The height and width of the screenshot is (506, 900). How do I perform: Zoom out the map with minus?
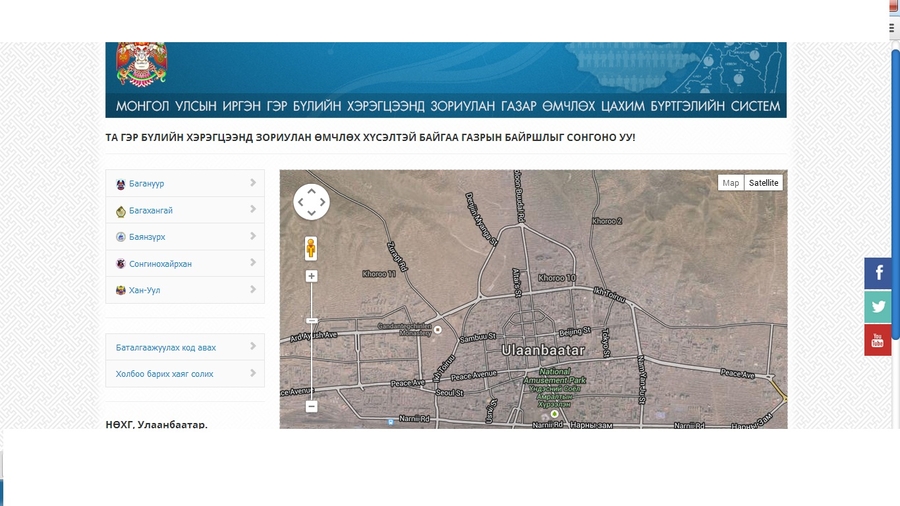(x=311, y=406)
